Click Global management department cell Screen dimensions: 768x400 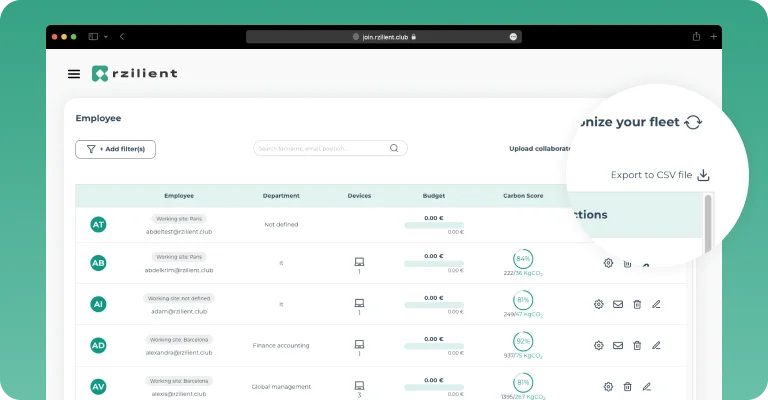coord(281,386)
